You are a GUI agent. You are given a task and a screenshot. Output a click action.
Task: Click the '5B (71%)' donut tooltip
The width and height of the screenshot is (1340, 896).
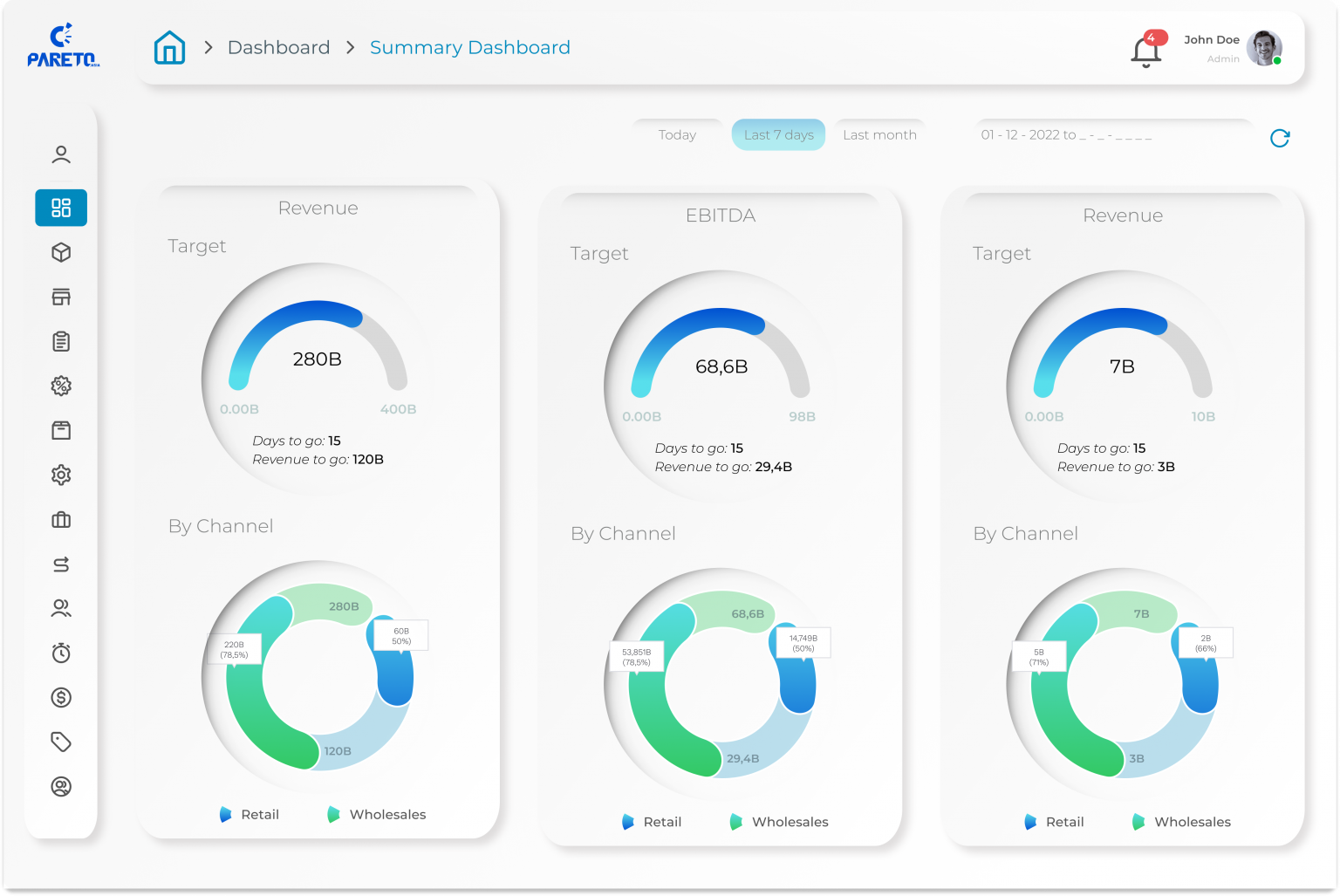[x=1039, y=657]
